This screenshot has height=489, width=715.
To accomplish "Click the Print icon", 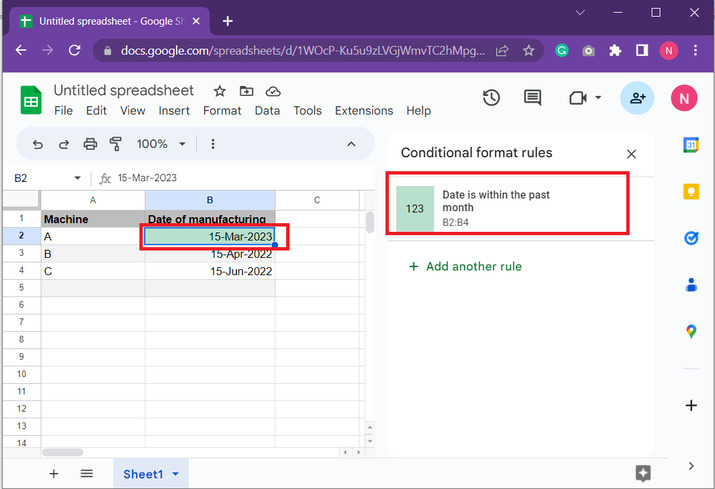I will coord(90,144).
